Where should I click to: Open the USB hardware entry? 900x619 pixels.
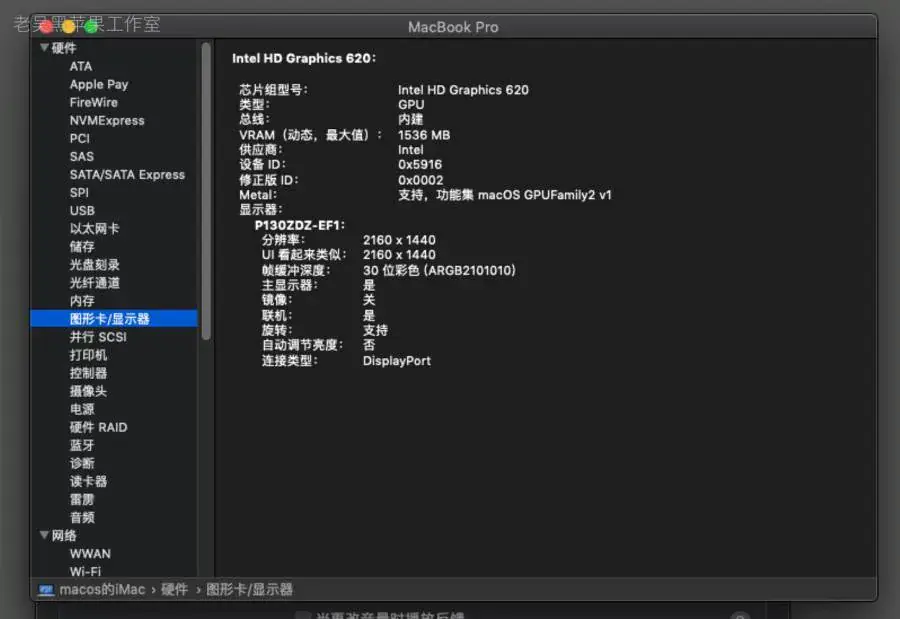click(x=82, y=211)
